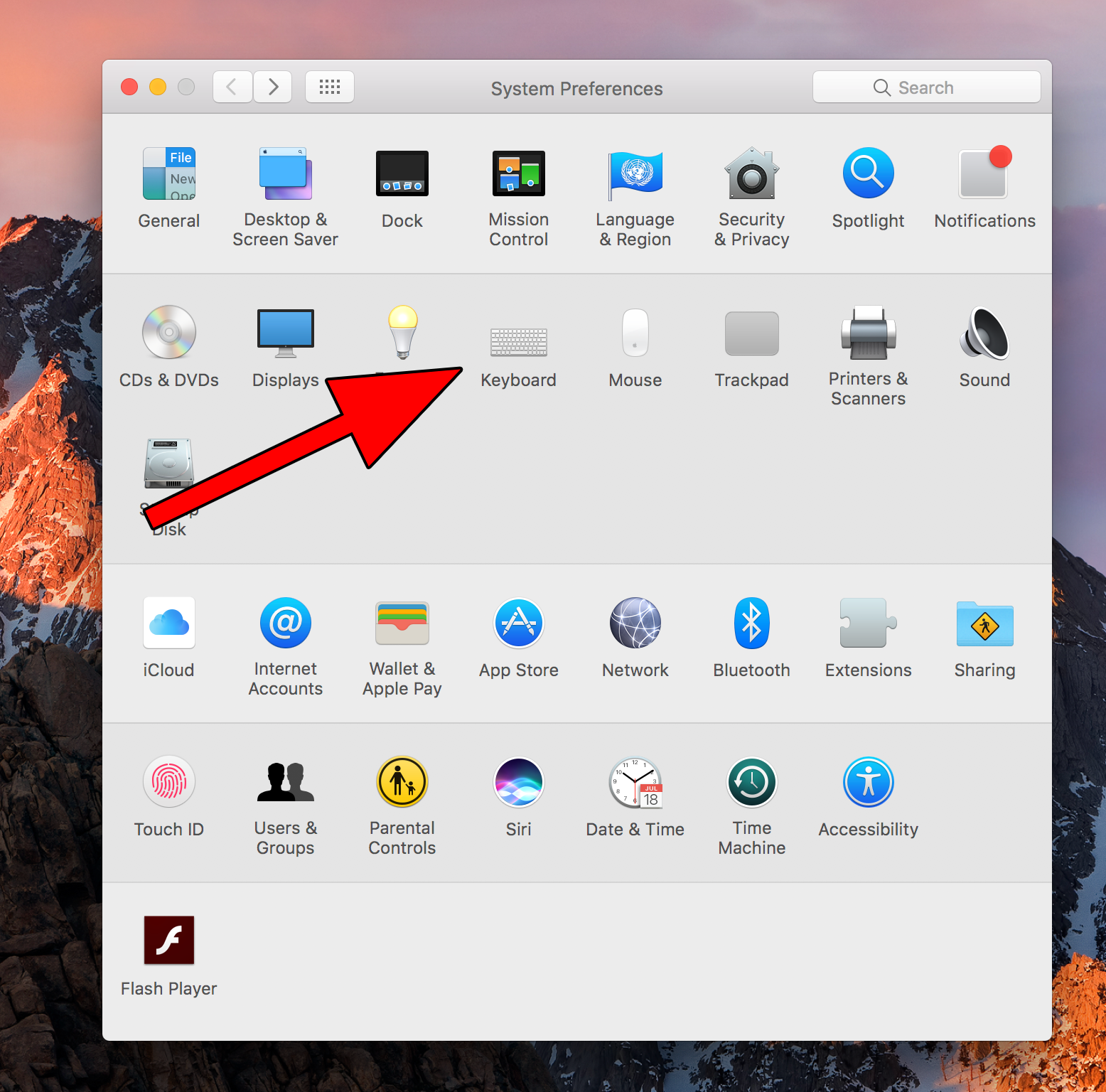Open the Sound preferences pane
Screen dimensions: 1106x1092
[984, 333]
